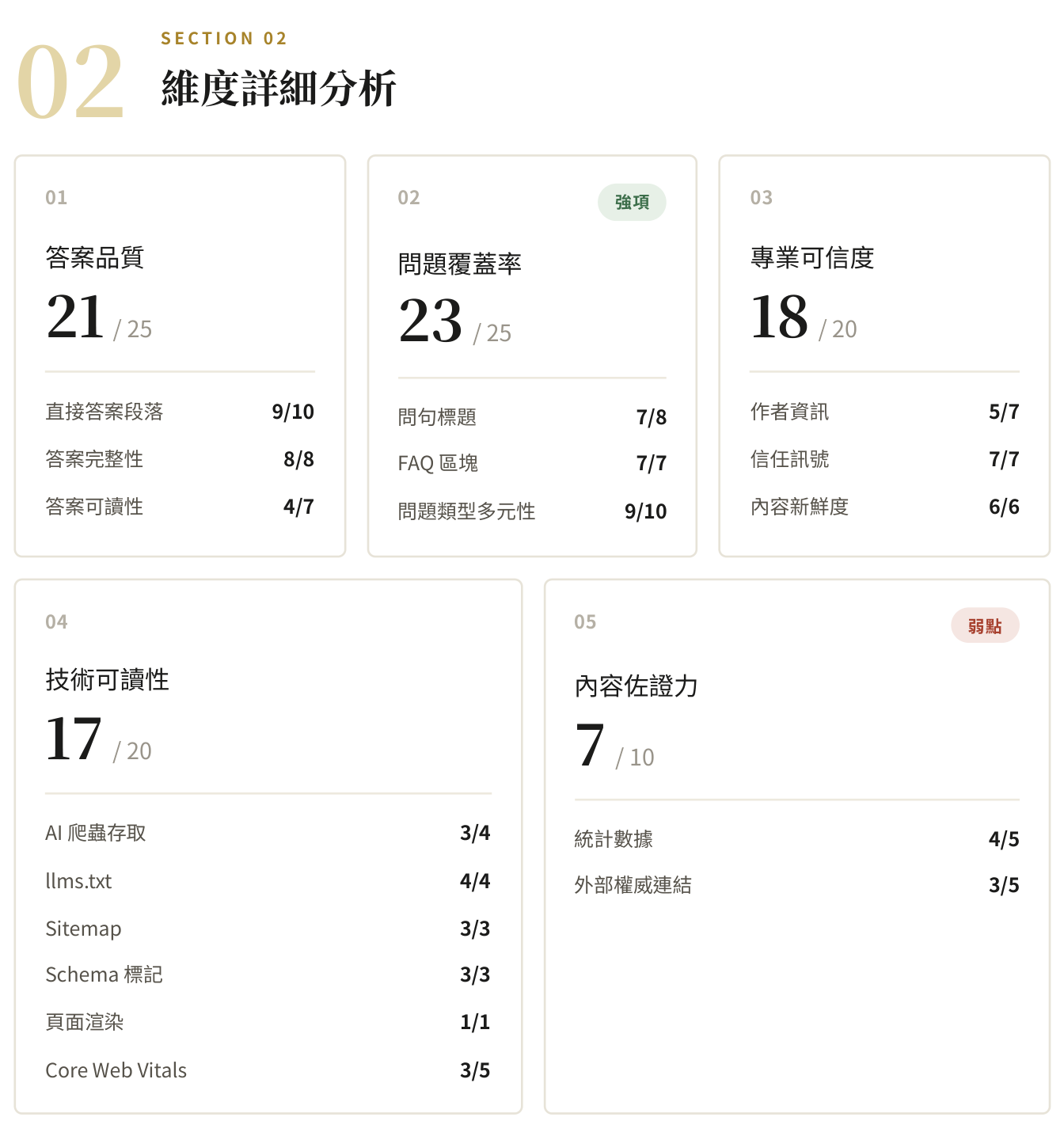Click the 3/3 value for Schema 標記

pos(475,975)
